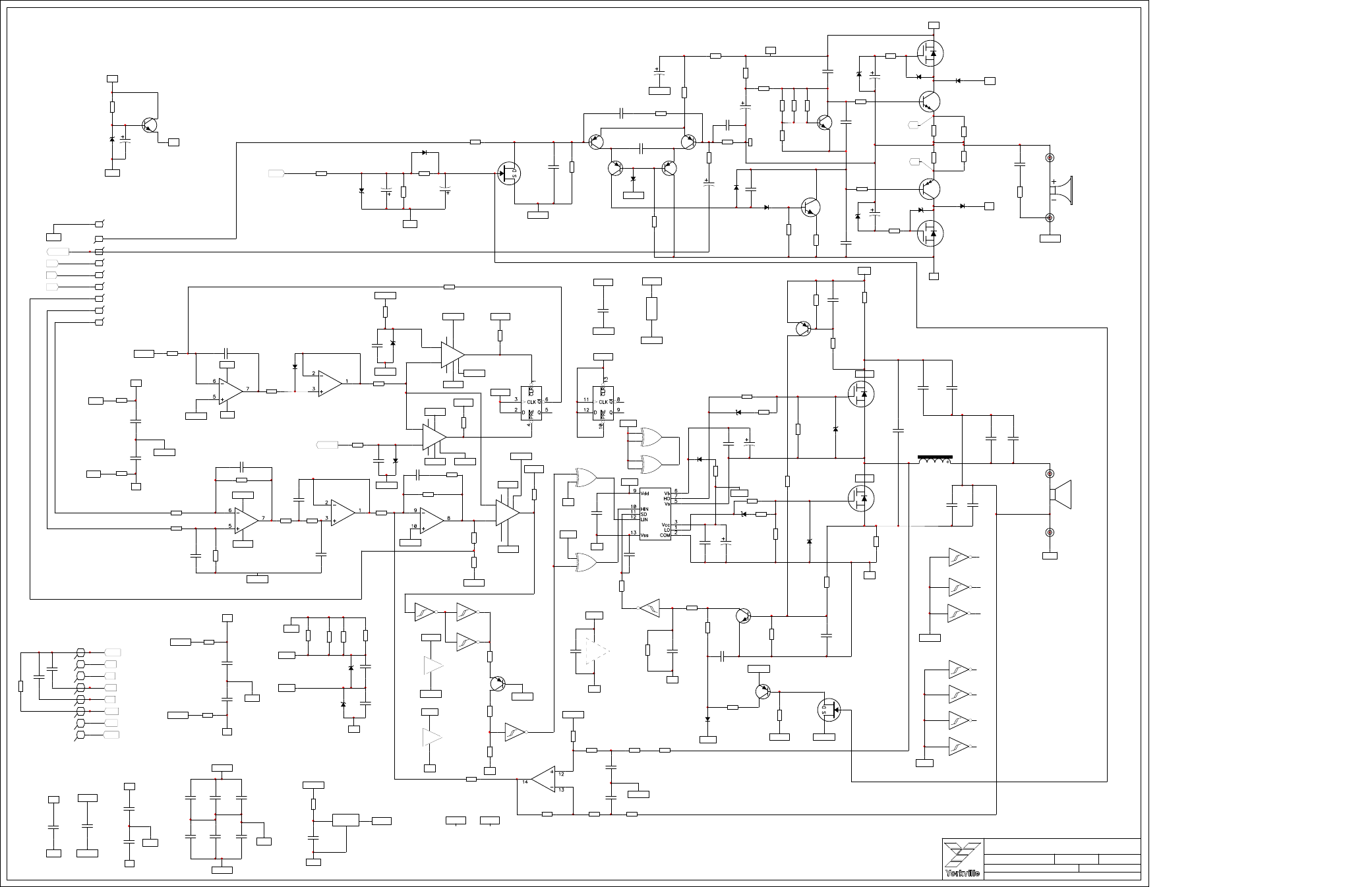Select the right transistor of the differential pair

coord(688,142)
